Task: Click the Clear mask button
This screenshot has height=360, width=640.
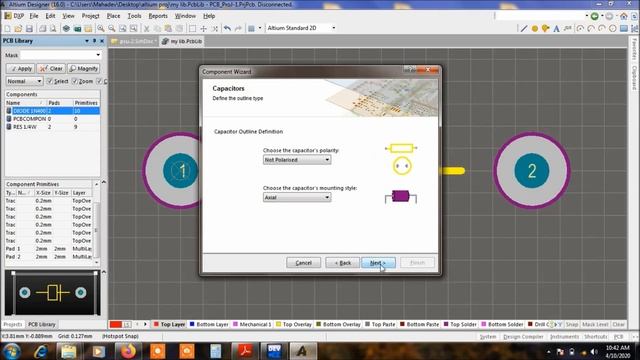Action: tap(51, 69)
